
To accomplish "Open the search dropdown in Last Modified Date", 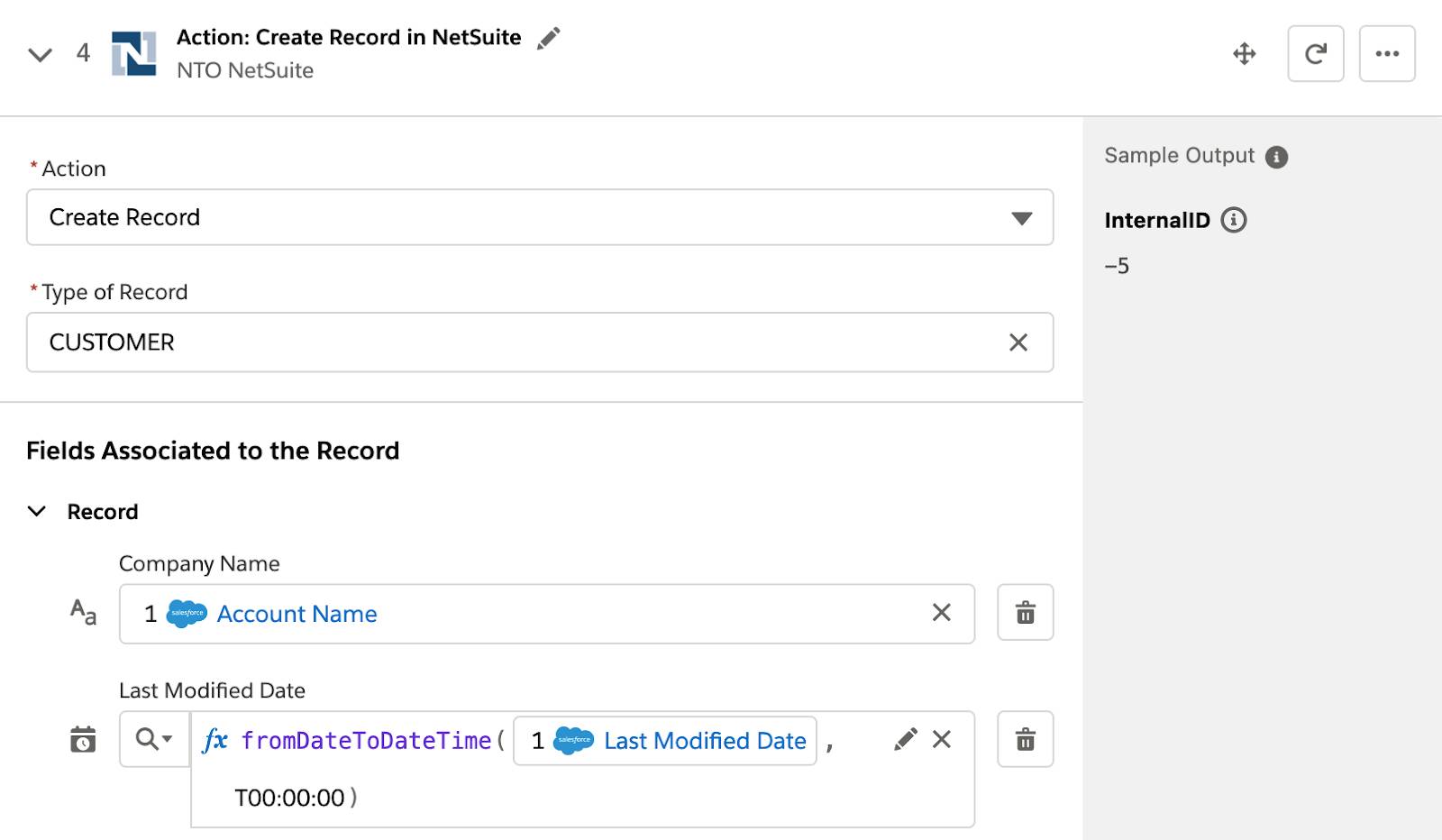I will 154,739.
